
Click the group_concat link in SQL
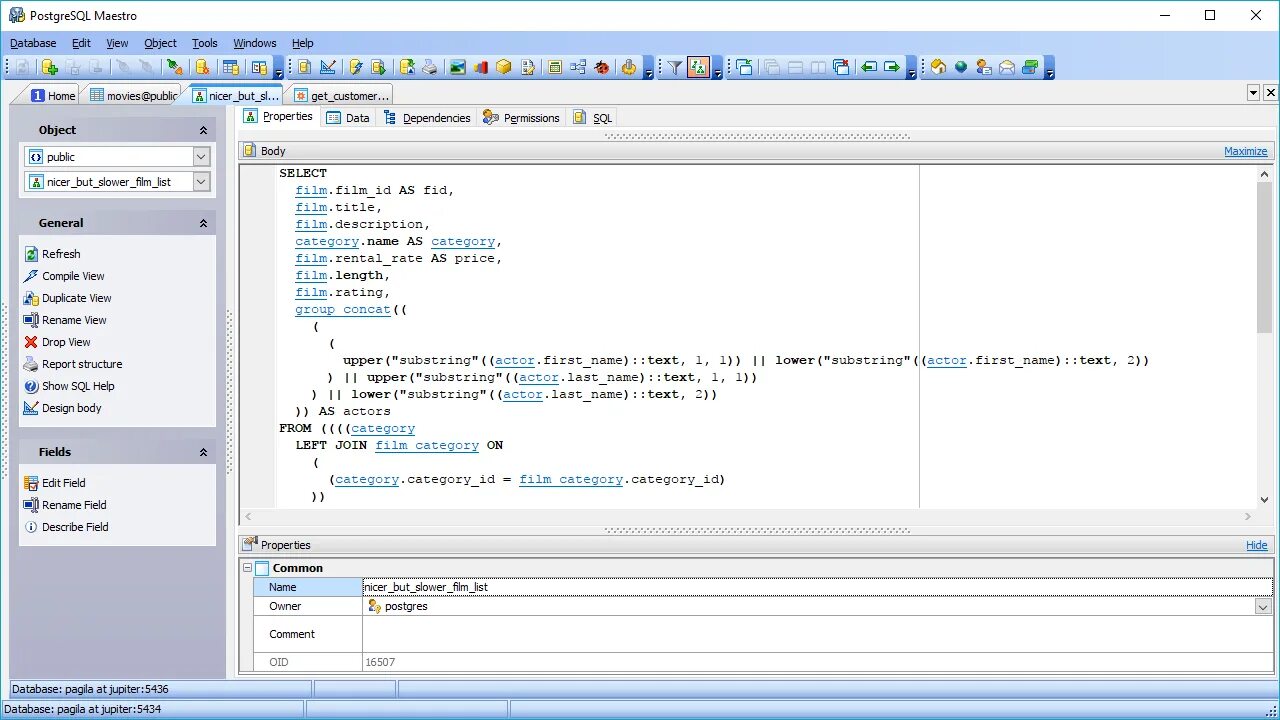pos(343,309)
